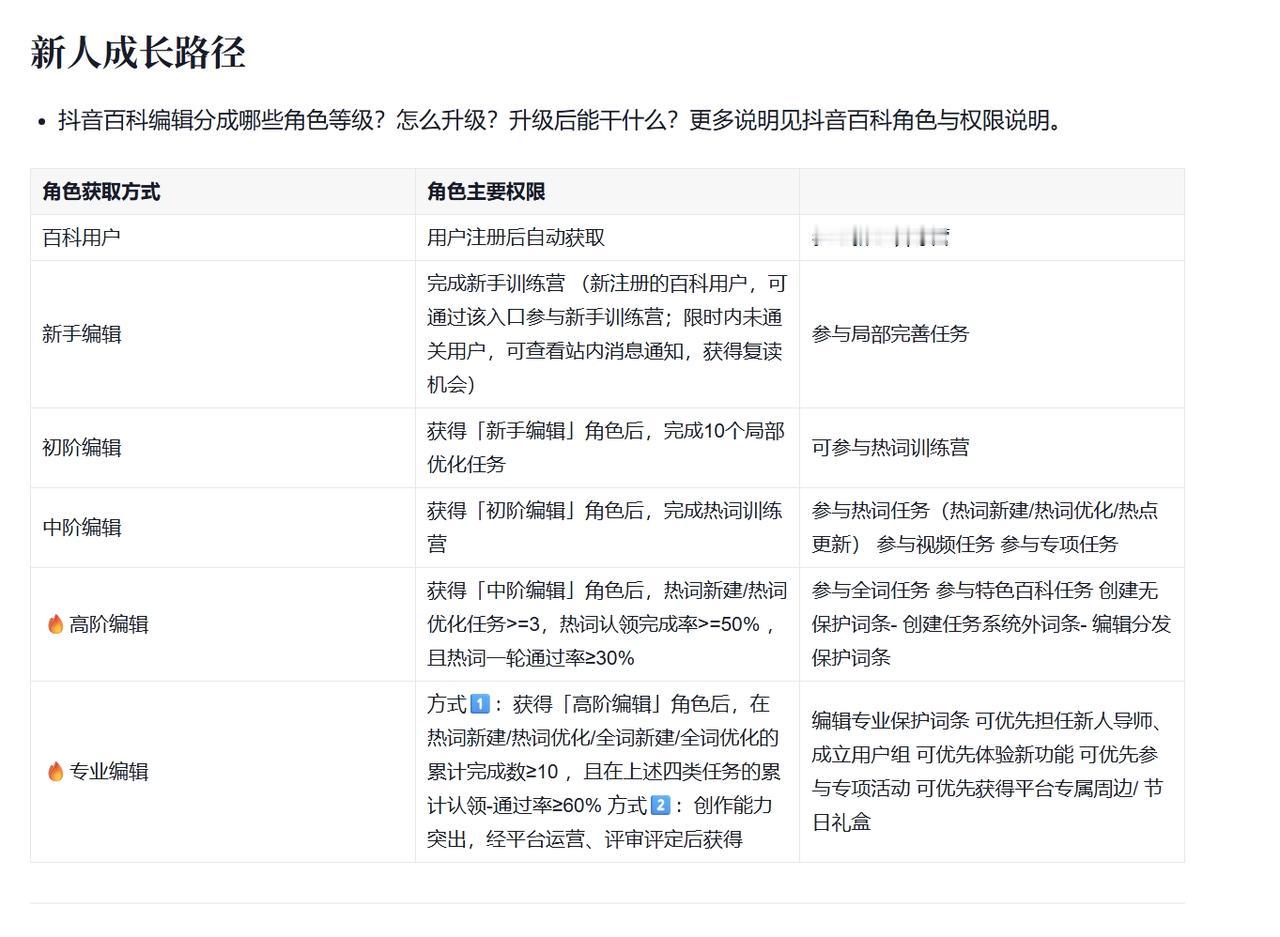Screen dimensions: 1280x937
Task: Select the 中阶编辑 role cell
Action: click(223, 528)
